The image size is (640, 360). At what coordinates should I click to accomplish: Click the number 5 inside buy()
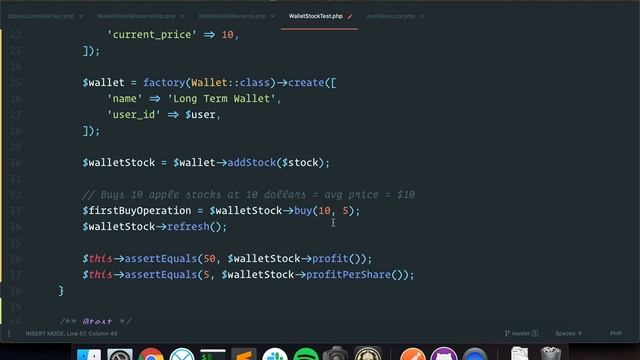346,211
